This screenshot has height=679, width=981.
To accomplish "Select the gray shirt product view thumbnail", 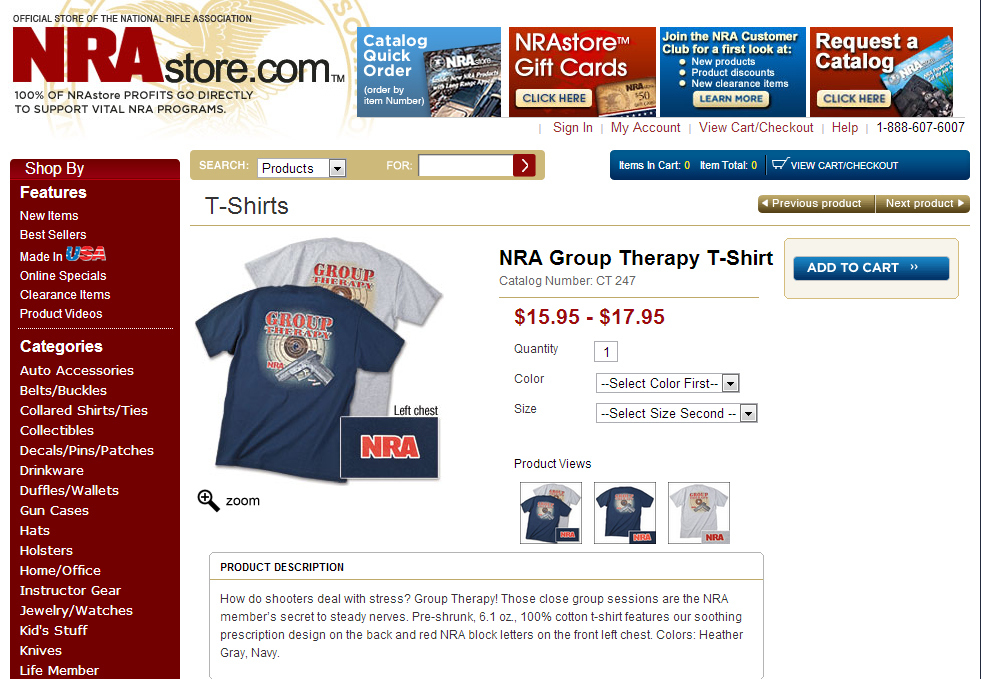I will [x=699, y=513].
